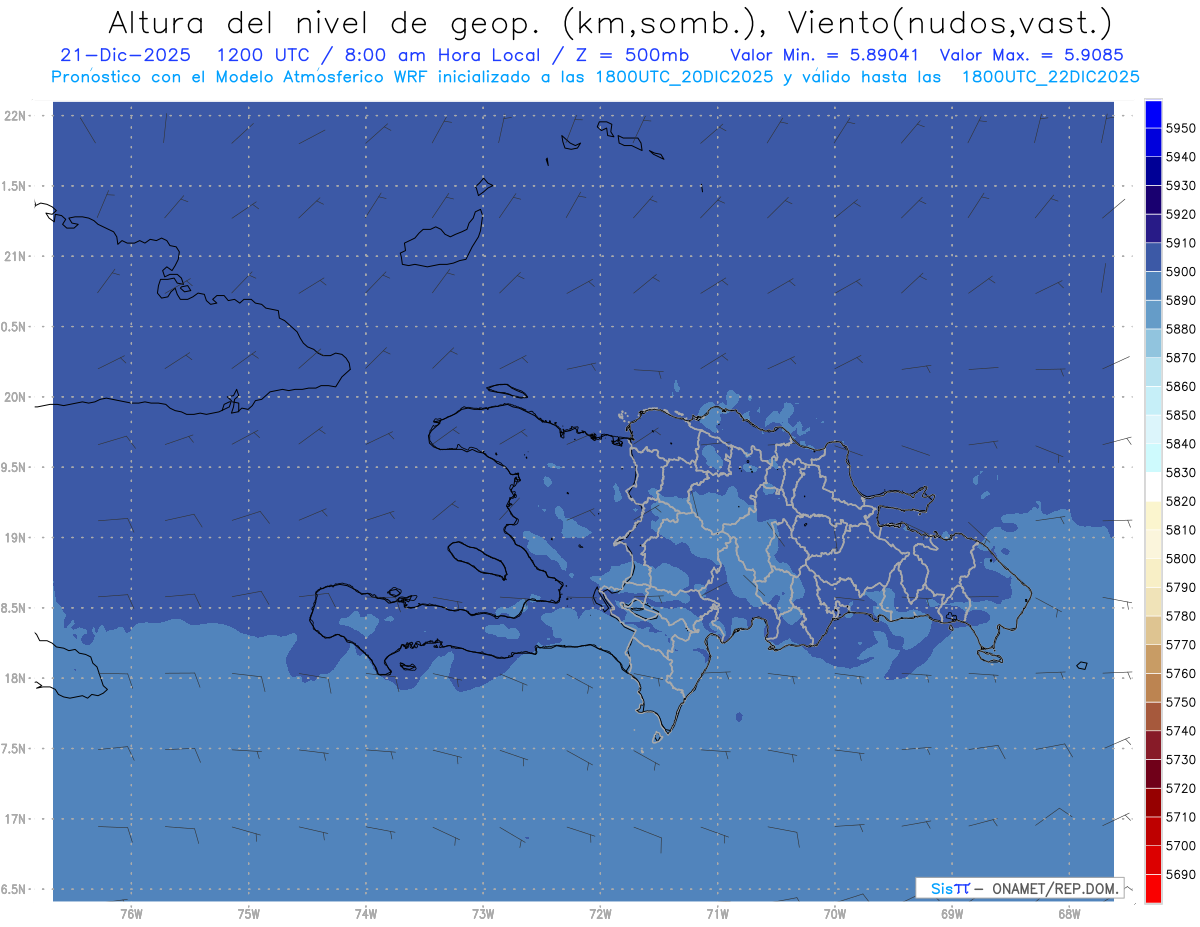Click the 5950 legend value label
Viewport: 1200px width, 927px height.
coord(1180,128)
